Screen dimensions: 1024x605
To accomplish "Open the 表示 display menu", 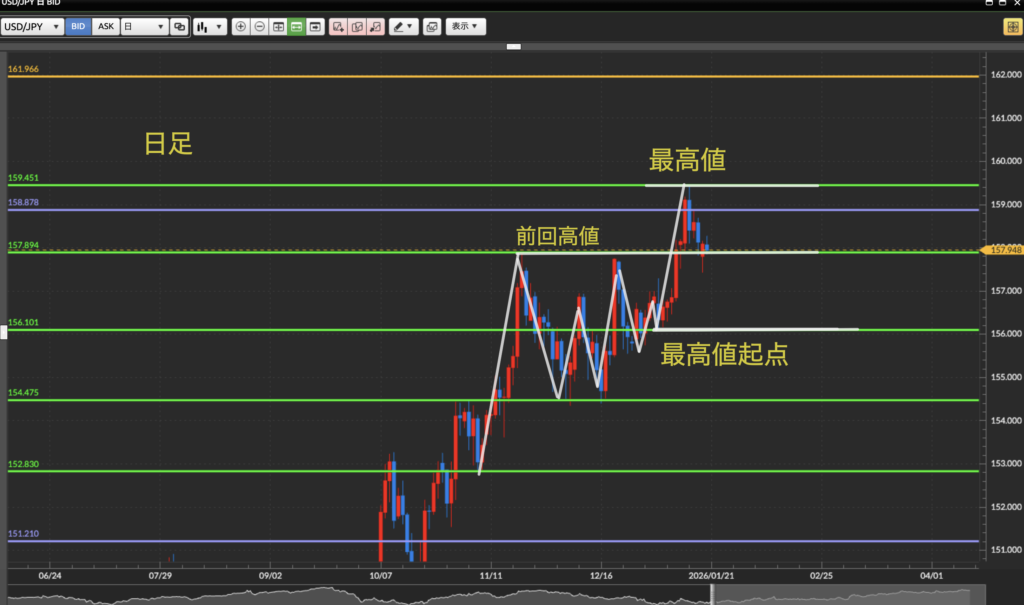I will (465, 27).
